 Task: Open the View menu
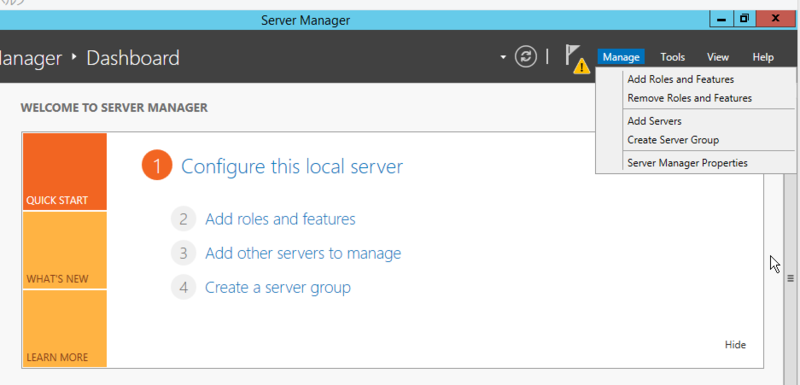[x=718, y=57]
